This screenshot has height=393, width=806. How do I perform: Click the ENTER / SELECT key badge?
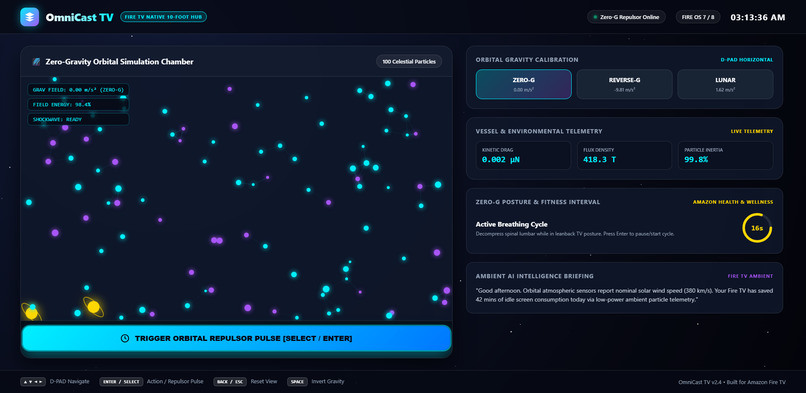pyautogui.click(x=121, y=382)
